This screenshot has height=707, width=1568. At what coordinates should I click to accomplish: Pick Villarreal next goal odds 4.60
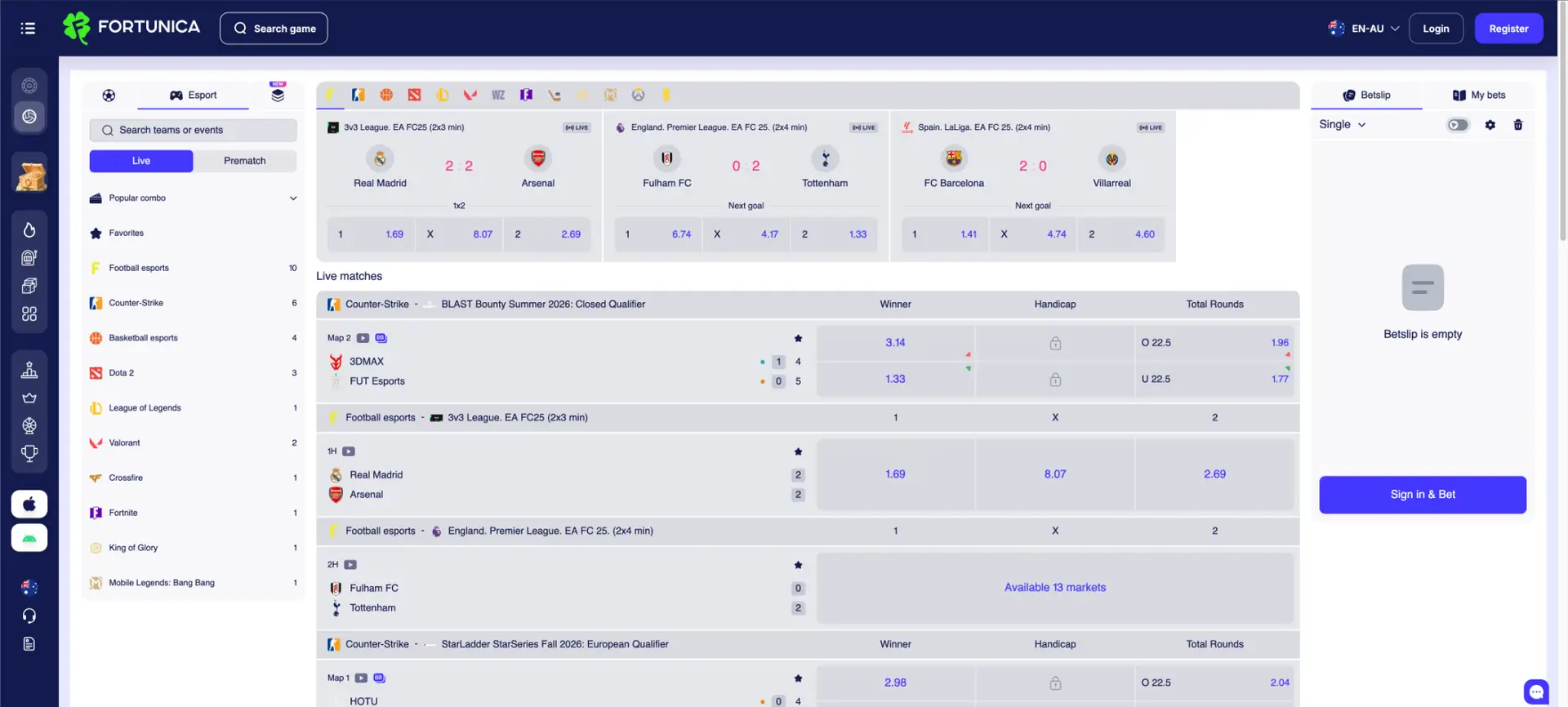1121,234
